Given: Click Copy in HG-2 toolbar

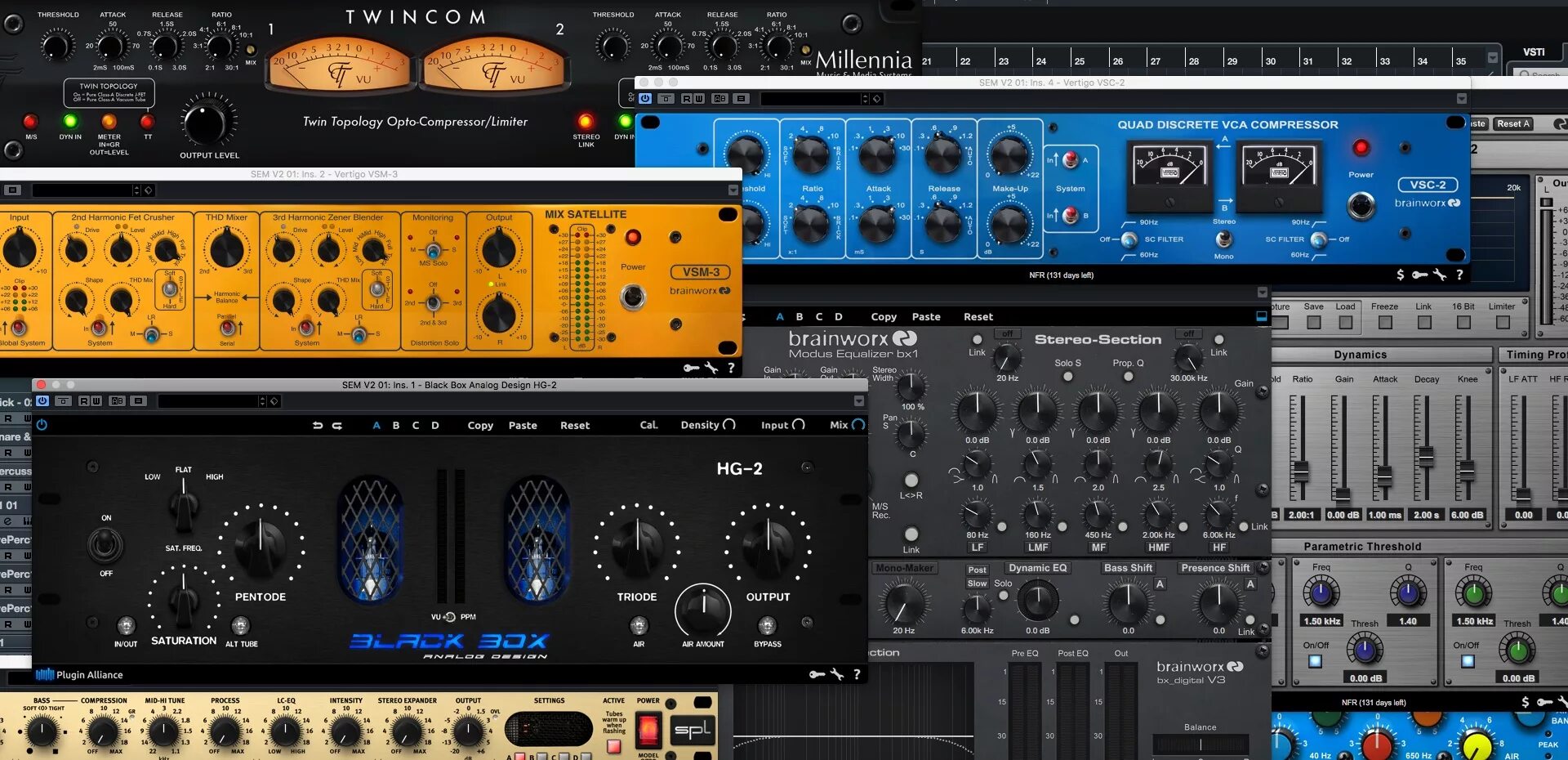Looking at the screenshot, I should tap(480, 425).
